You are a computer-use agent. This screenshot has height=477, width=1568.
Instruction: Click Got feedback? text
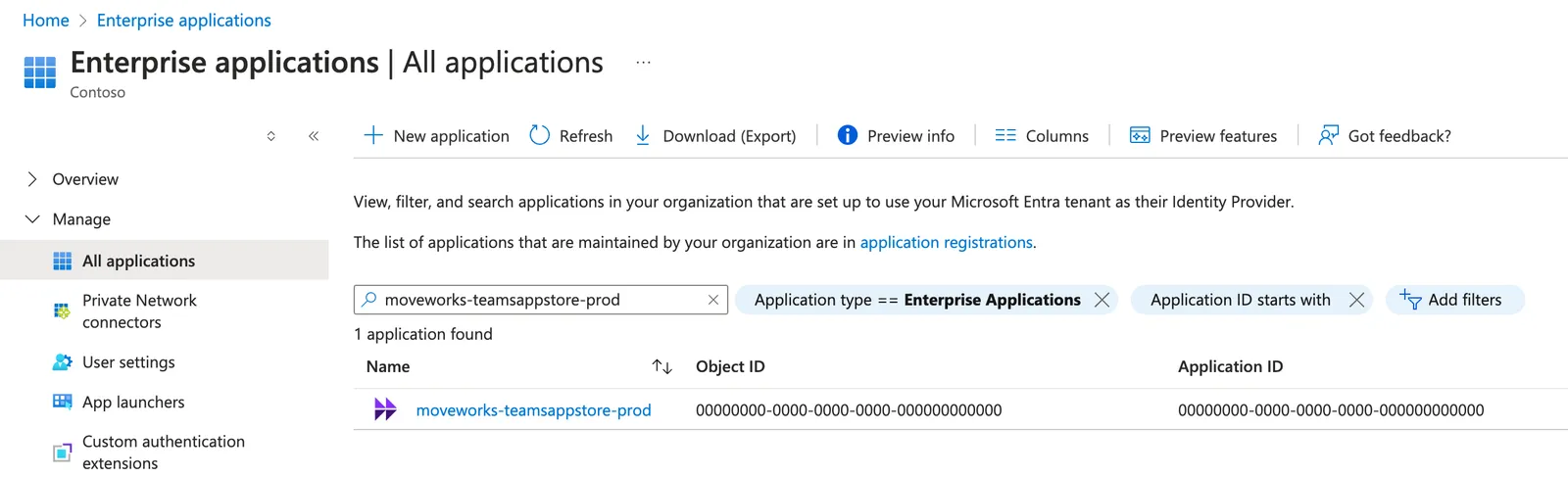[x=1399, y=136]
